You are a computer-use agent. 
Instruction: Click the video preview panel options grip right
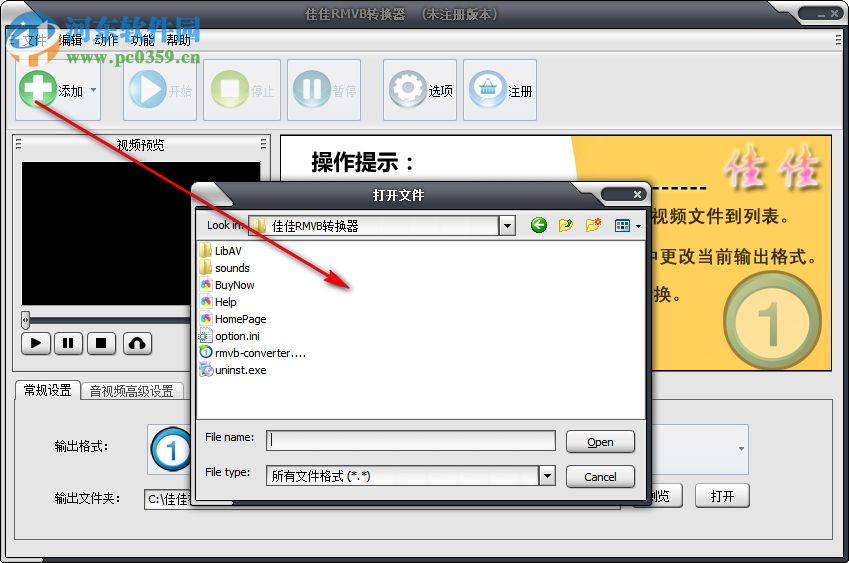[x=263, y=144]
